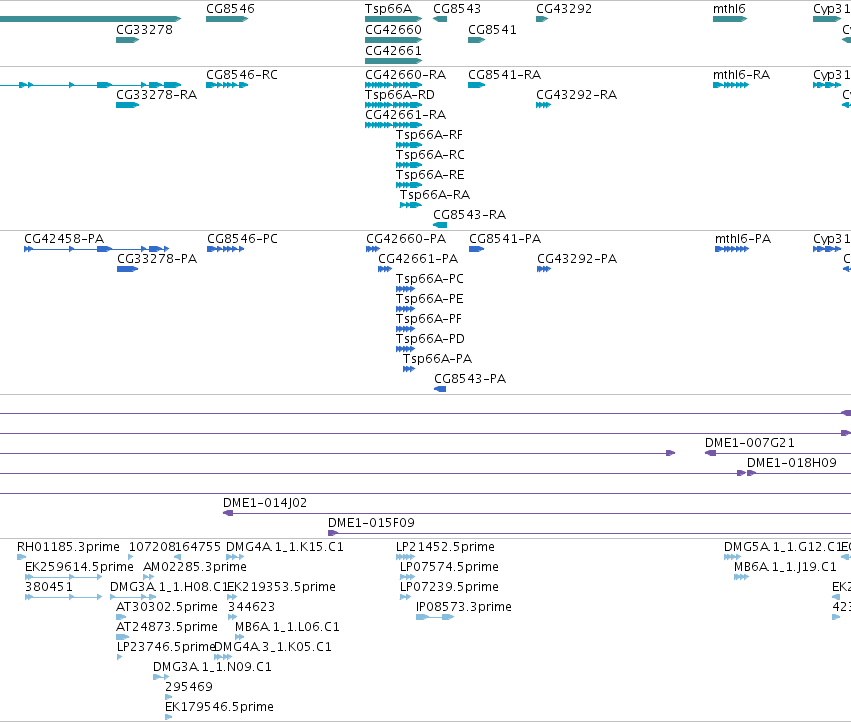This screenshot has width=851, height=722.
Task: Click the Tsp66A-RF transcript
Action: point(409,145)
